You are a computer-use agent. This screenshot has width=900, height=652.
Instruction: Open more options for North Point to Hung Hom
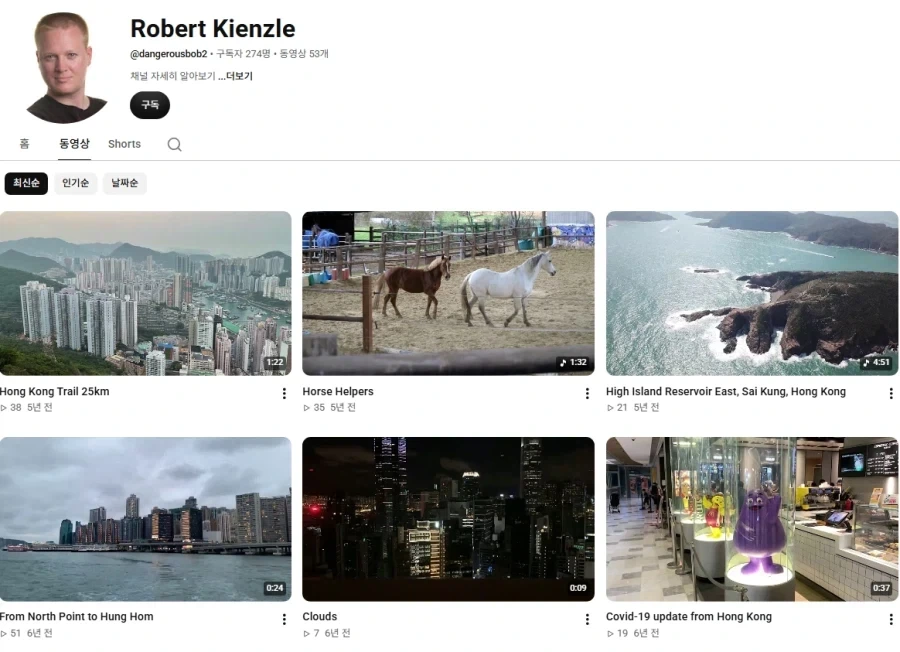pyautogui.click(x=284, y=619)
